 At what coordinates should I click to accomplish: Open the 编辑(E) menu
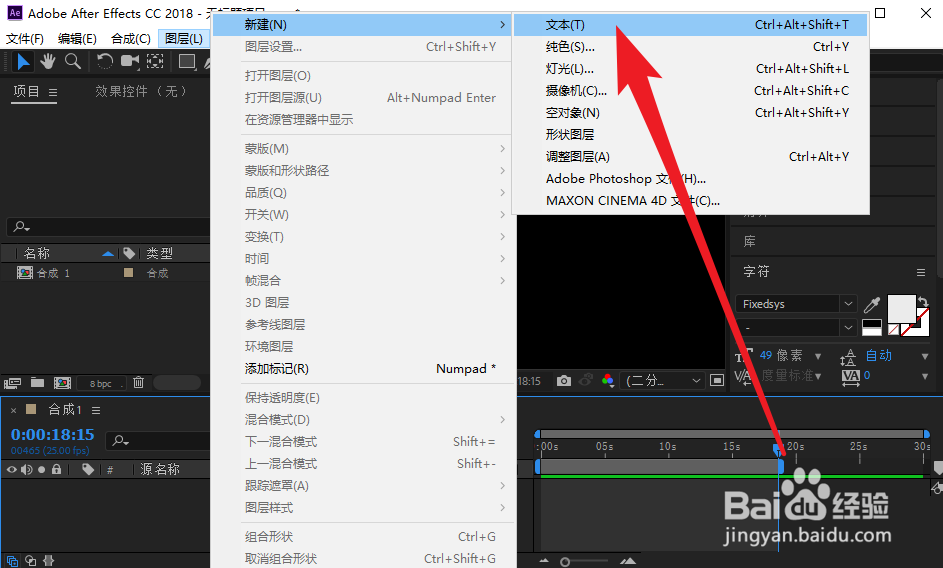point(77,39)
